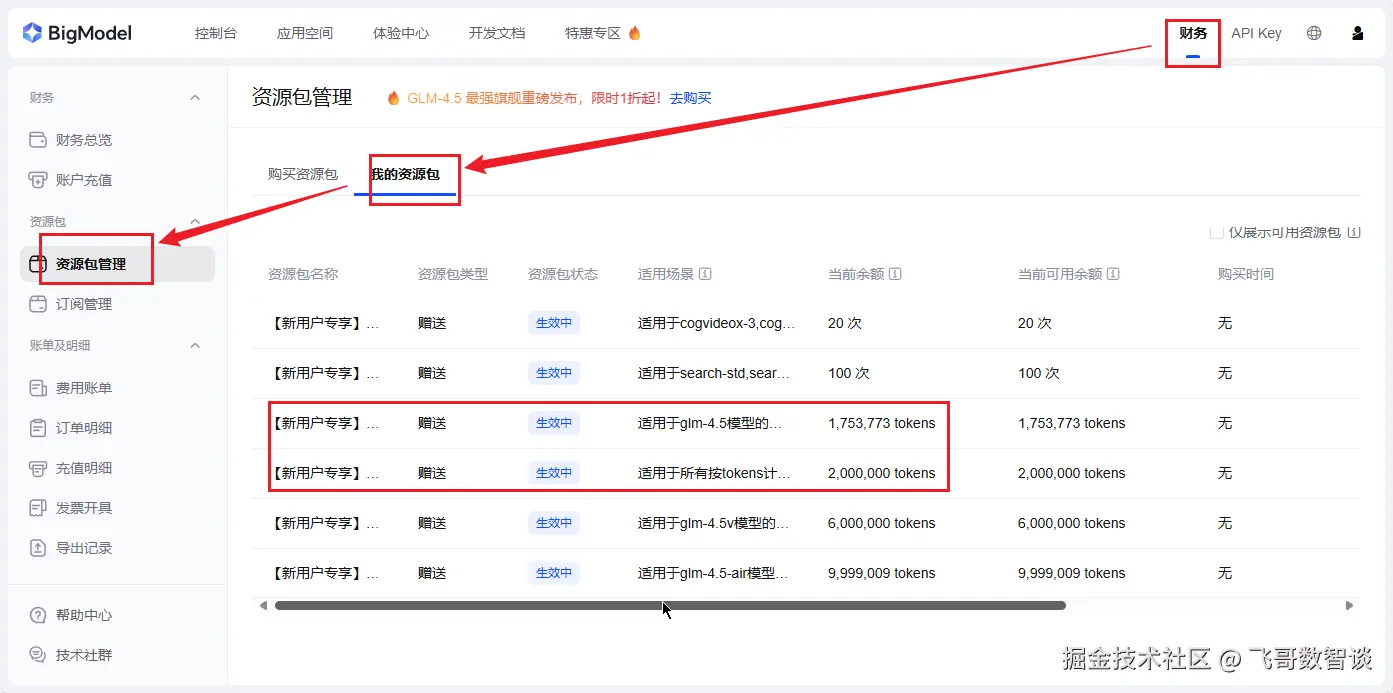Click the 发票开具 sidebar icon
The height and width of the screenshot is (693, 1393).
coord(38,508)
